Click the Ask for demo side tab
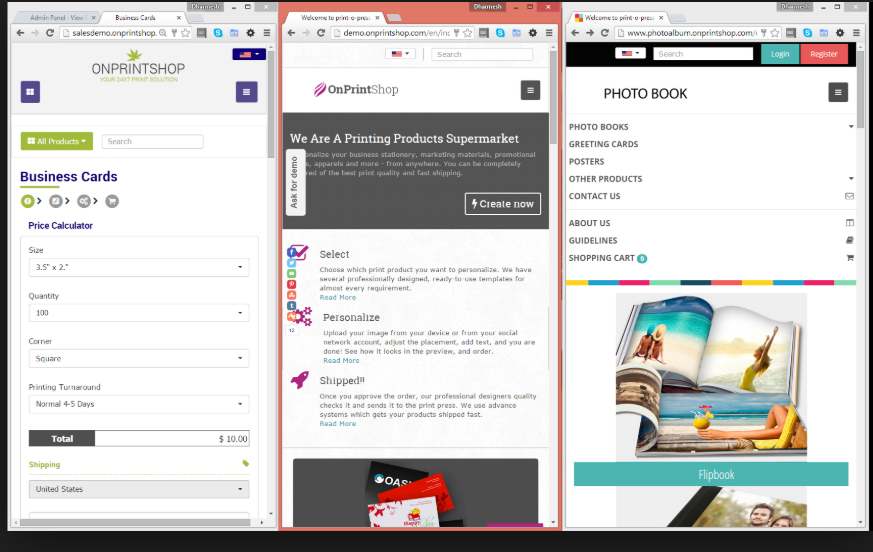This screenshot has height=552, width=873. 295,183
